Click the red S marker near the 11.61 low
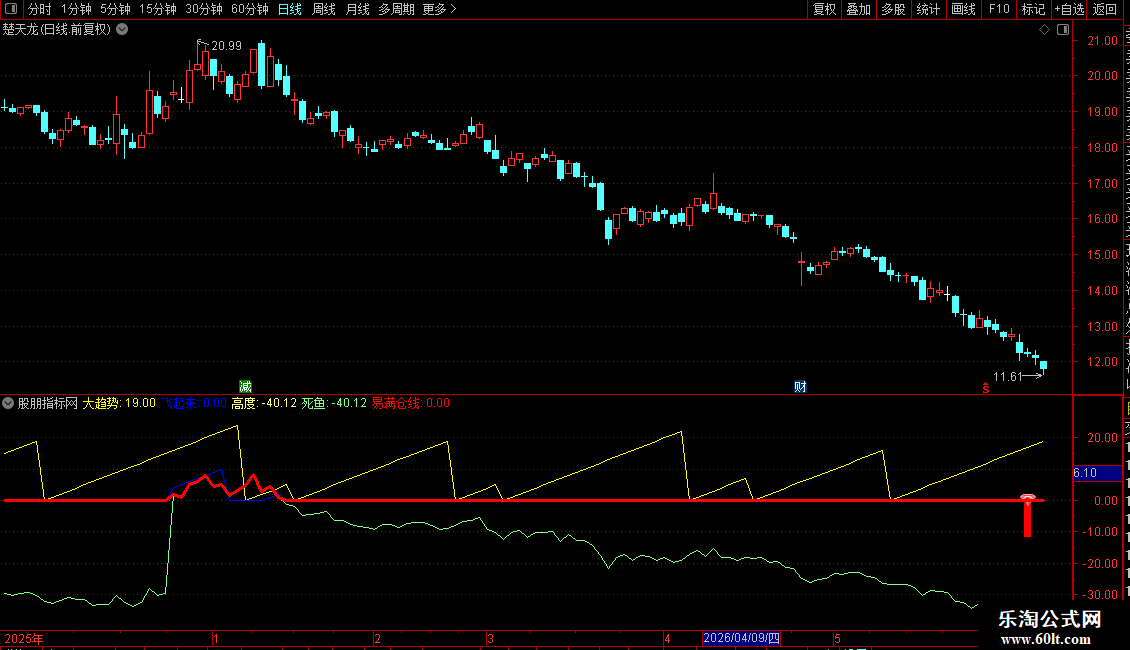Viewport: 1130px width, 650px height. tap(986, 388)
